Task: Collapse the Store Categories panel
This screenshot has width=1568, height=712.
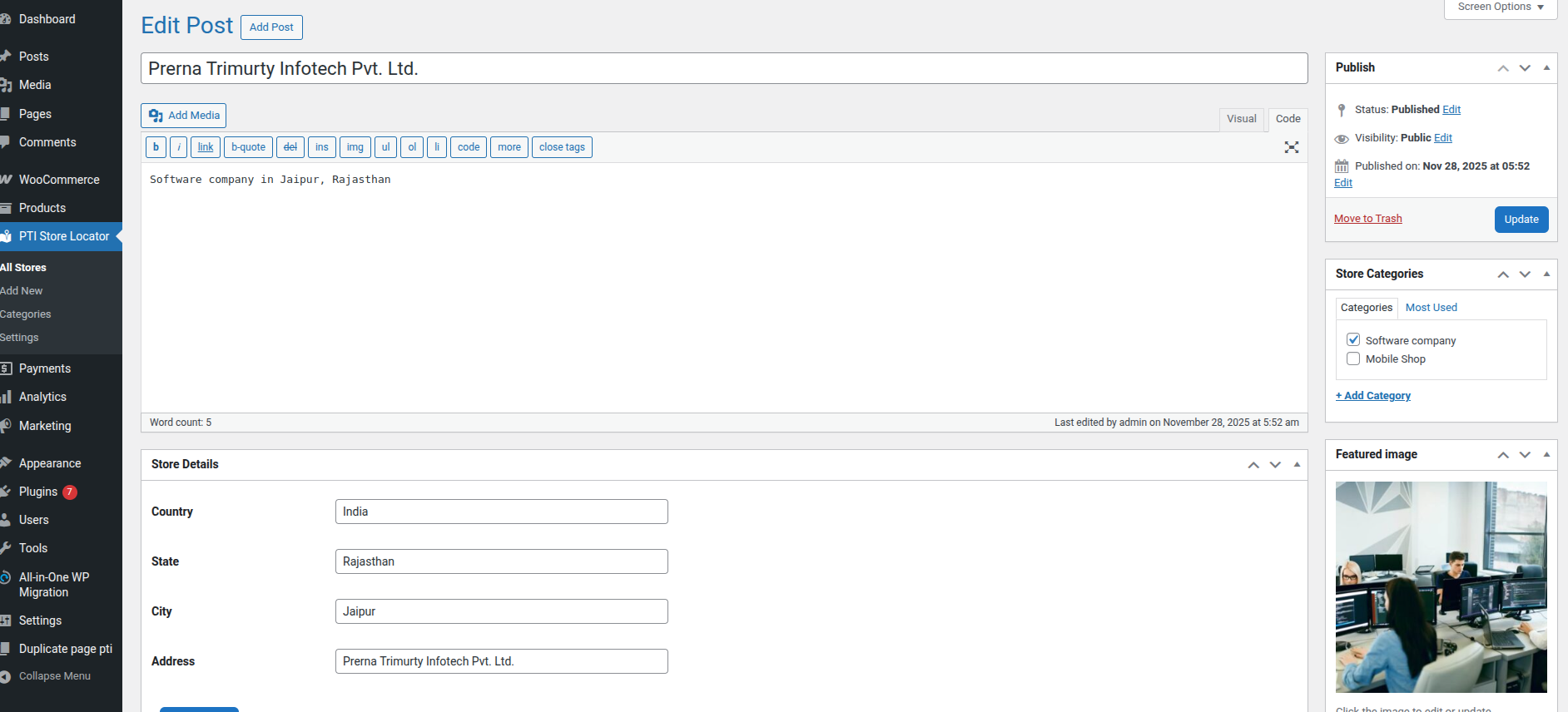Action: pos(1546,274)
